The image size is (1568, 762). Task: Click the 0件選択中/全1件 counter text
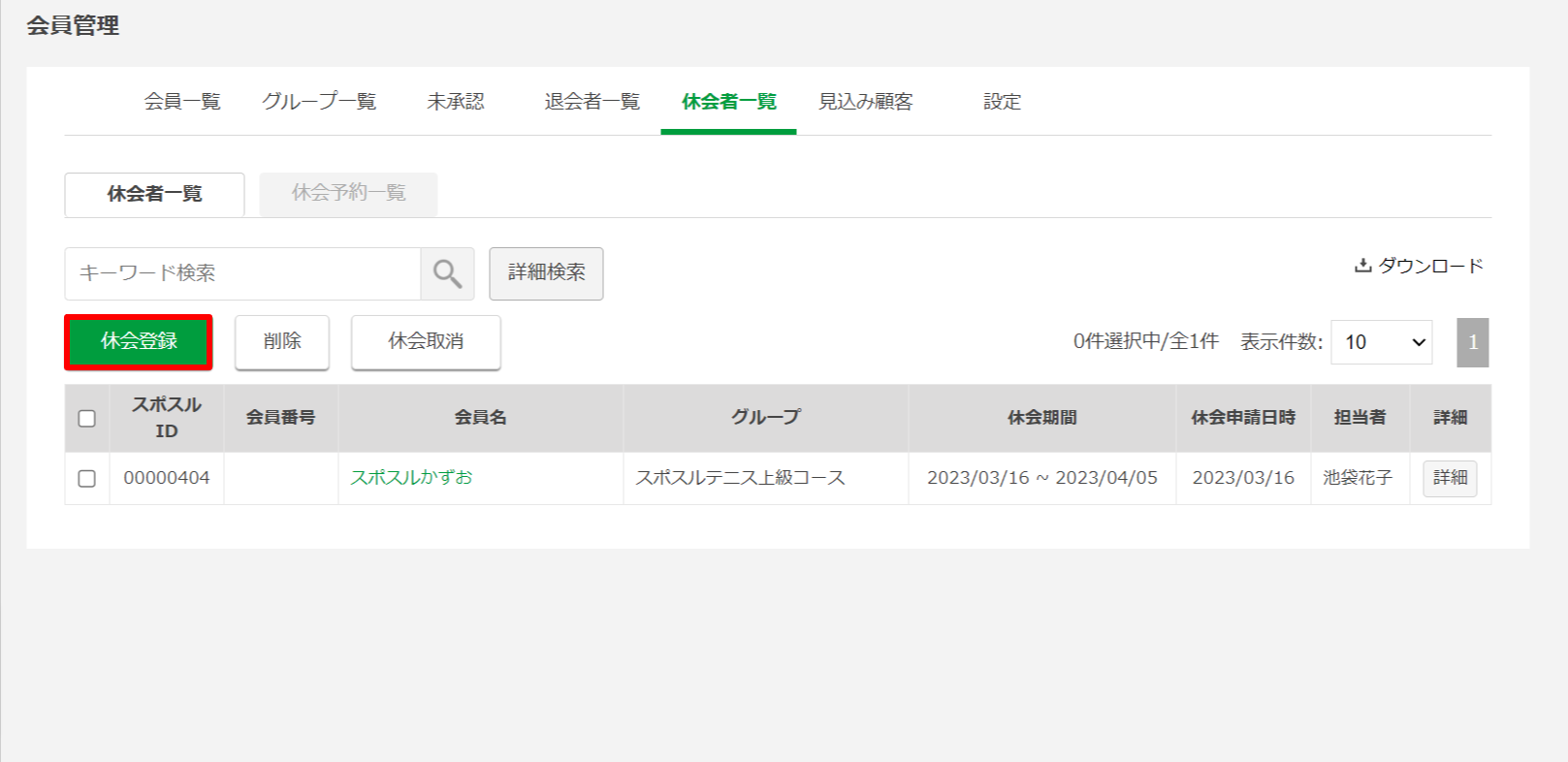click(1146, 341)
